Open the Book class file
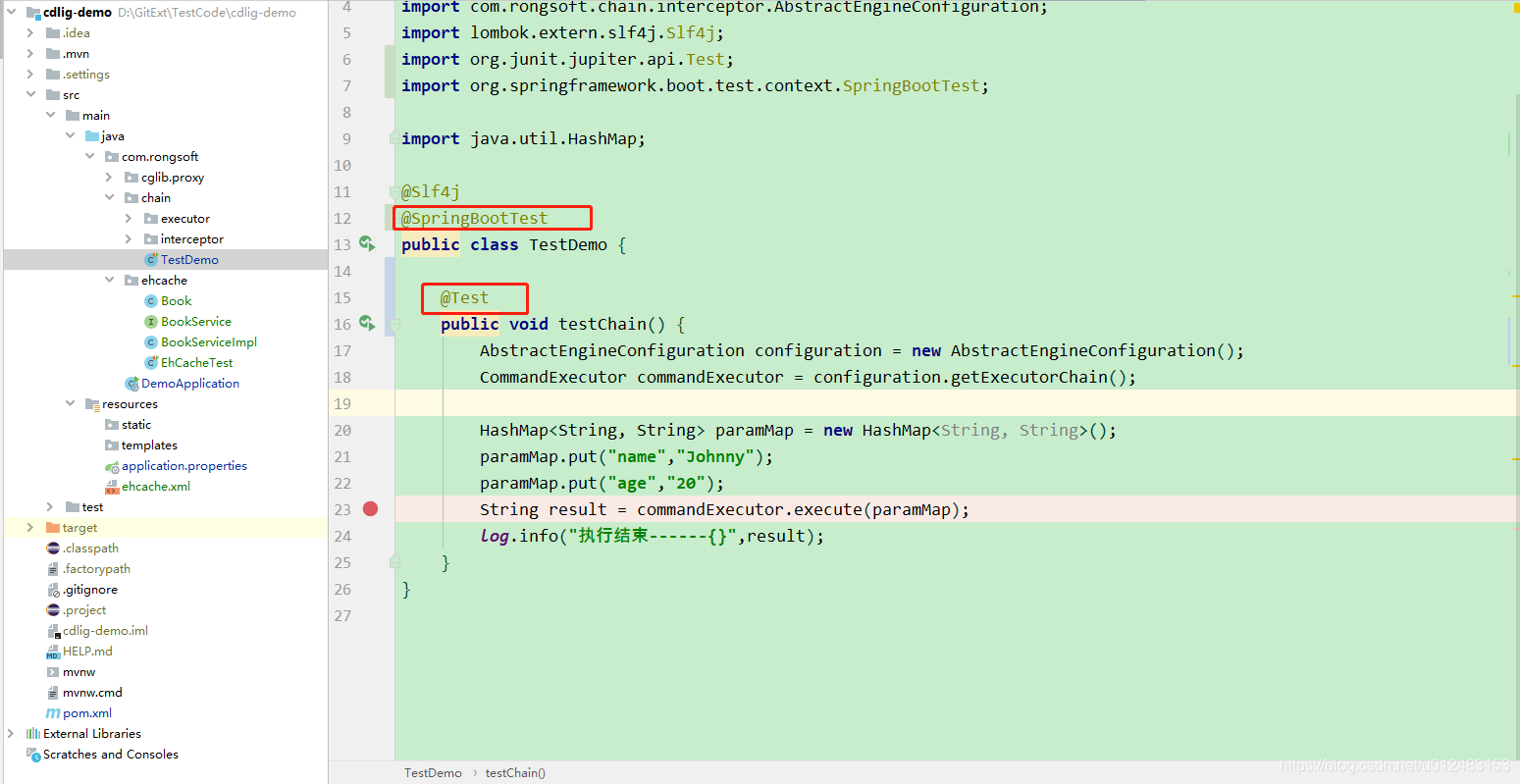 click(x=175, y=300)
